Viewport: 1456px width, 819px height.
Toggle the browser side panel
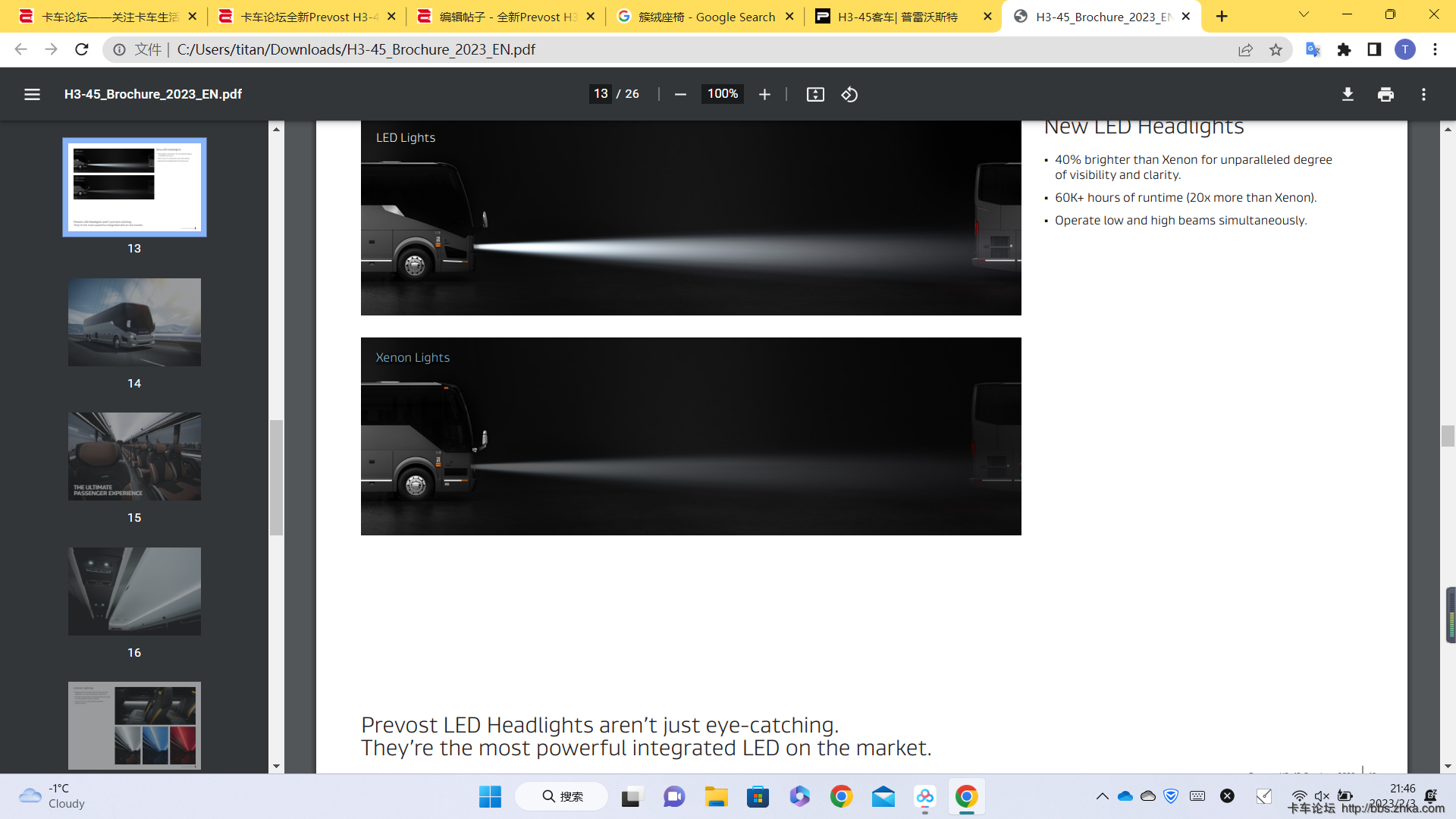[1374, 49]
